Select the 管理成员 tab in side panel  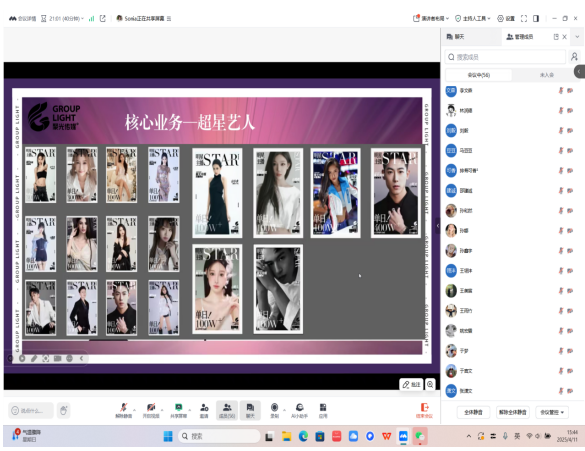point(519,37)
